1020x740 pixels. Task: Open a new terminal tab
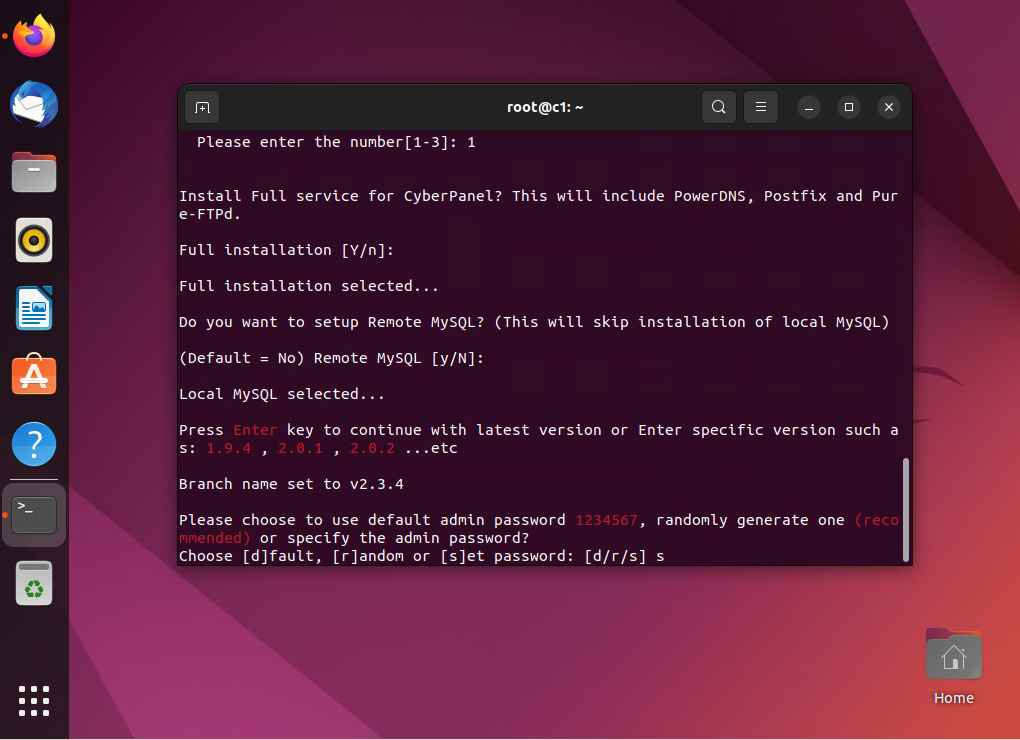[x=202, y=107]
